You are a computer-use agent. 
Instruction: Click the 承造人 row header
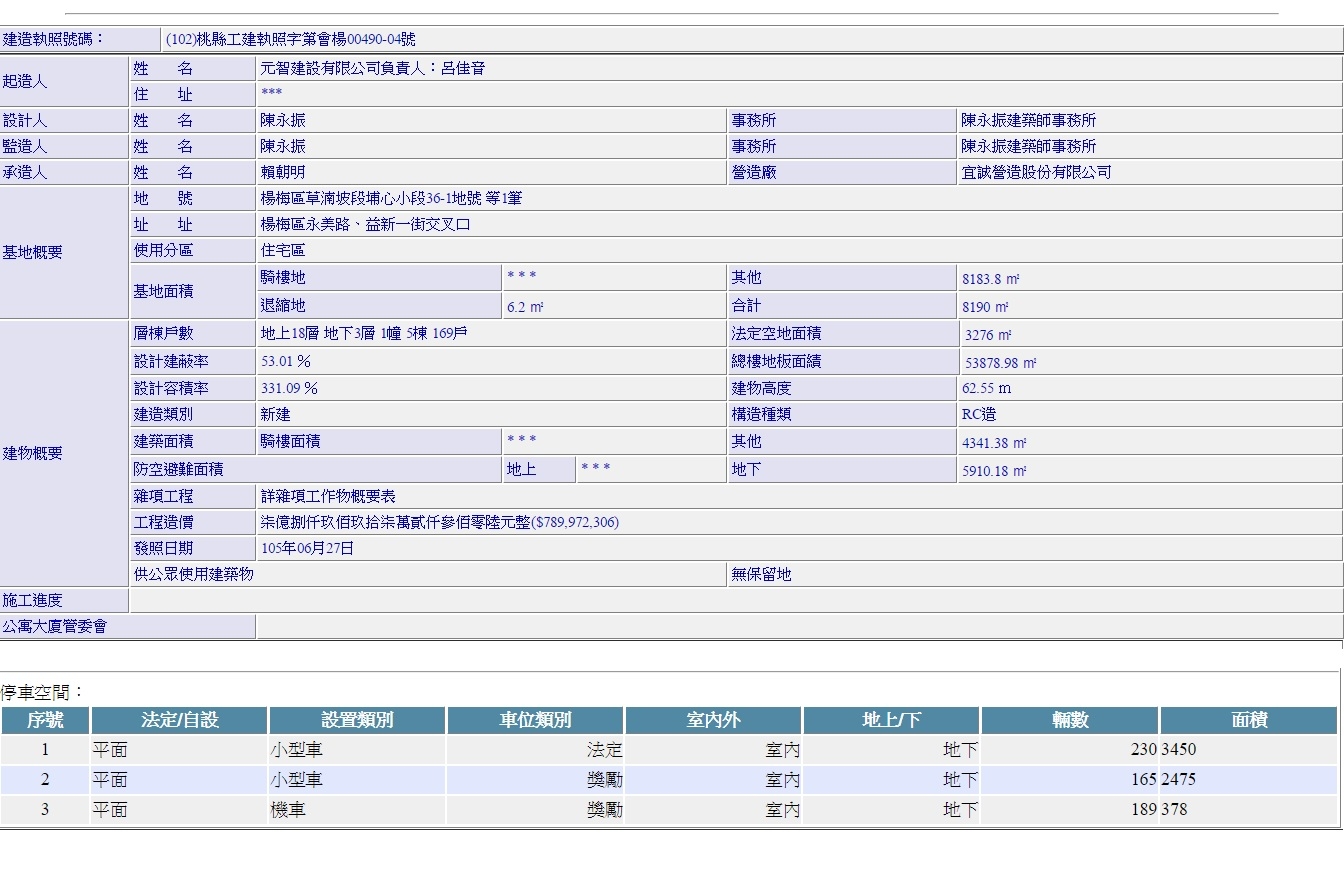65,172
